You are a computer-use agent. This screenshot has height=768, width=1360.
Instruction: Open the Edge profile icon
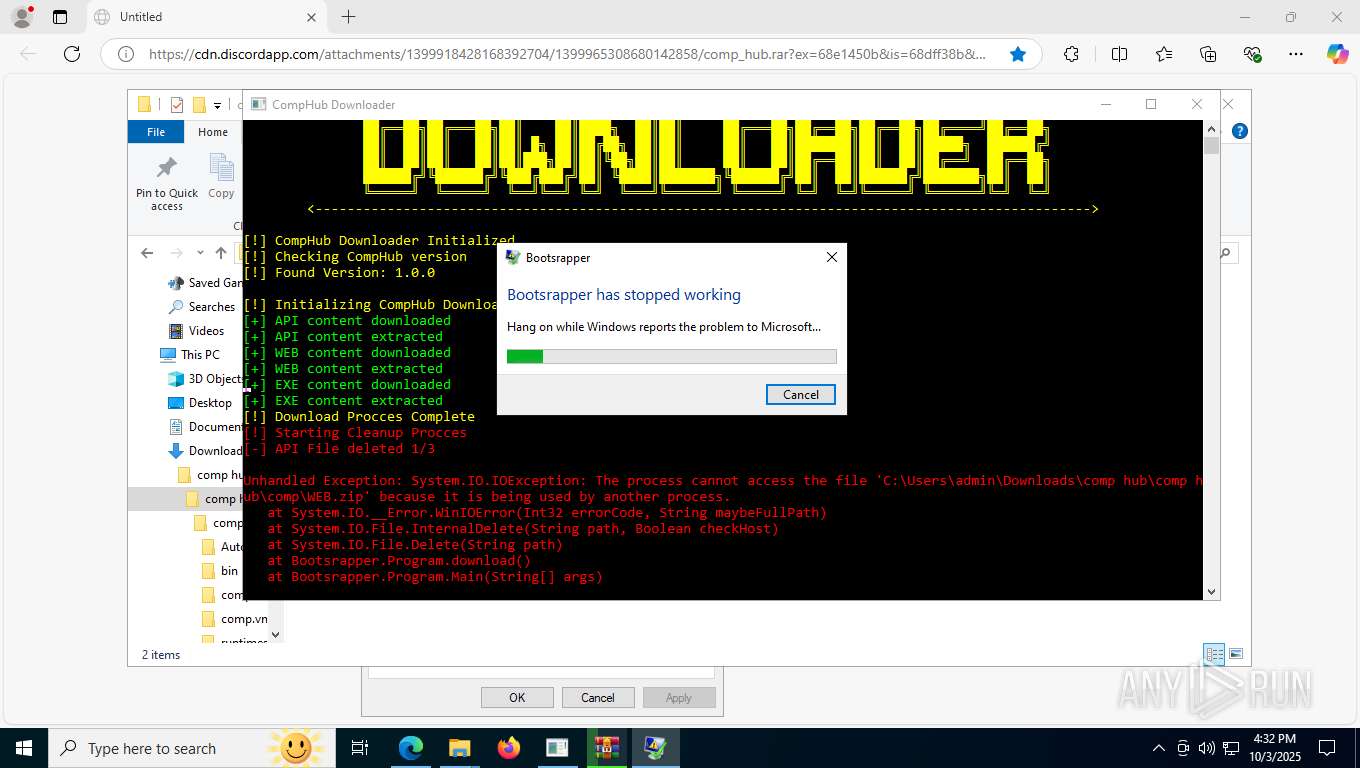(x=21, y=17)
